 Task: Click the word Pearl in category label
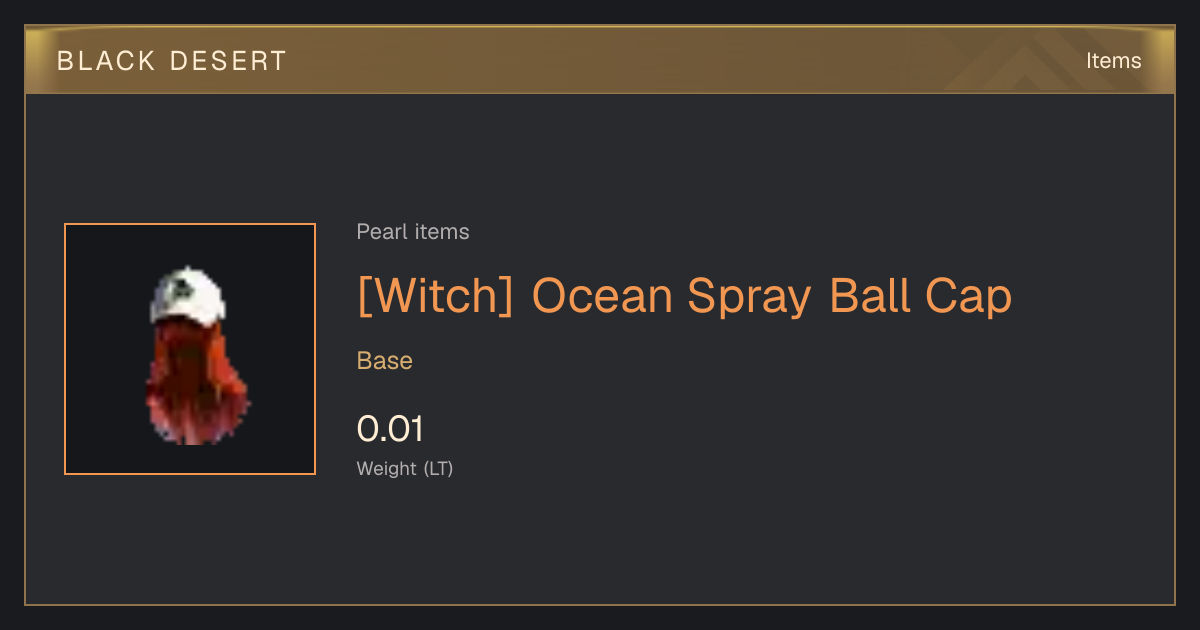[382, 232]
